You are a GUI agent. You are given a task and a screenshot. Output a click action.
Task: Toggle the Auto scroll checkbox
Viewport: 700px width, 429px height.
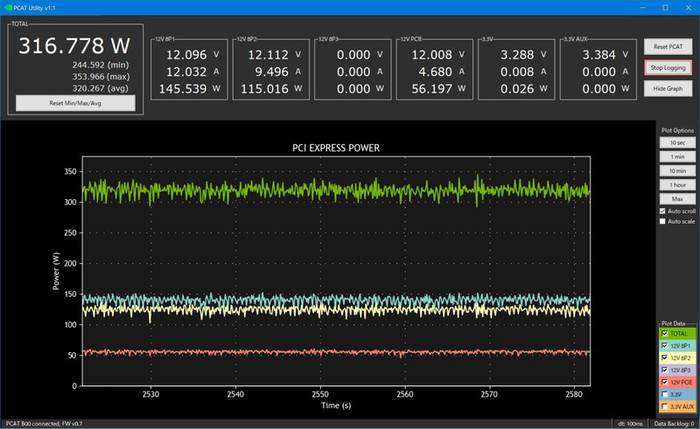(662, 211)
